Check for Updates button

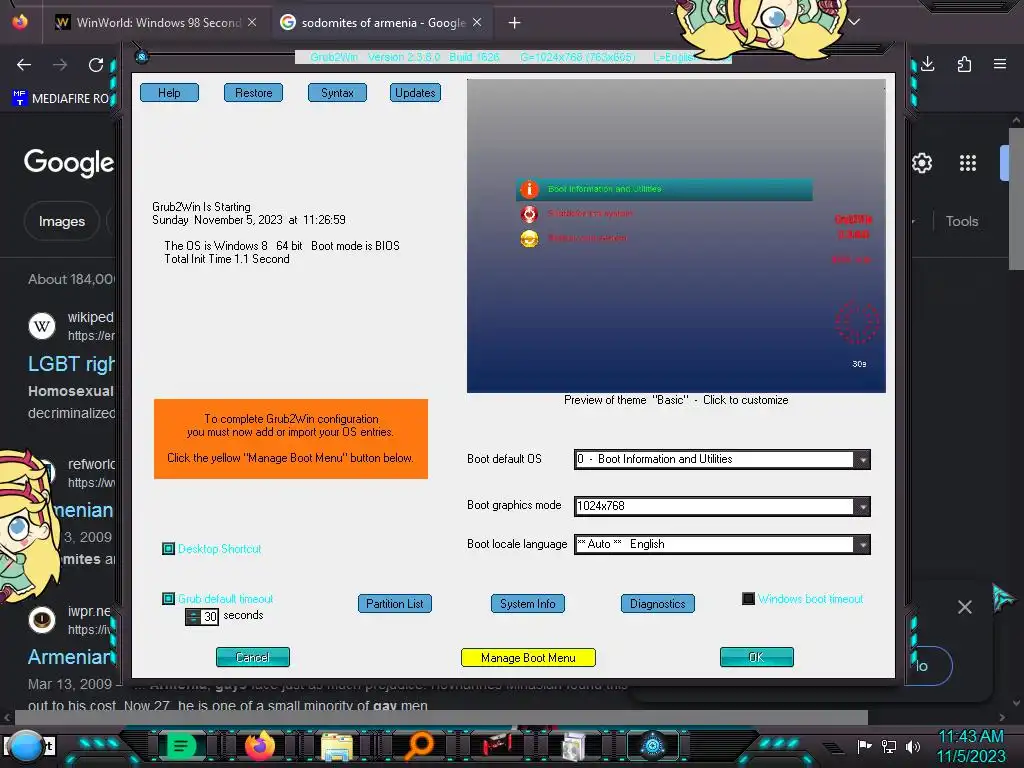coord(415,93)
